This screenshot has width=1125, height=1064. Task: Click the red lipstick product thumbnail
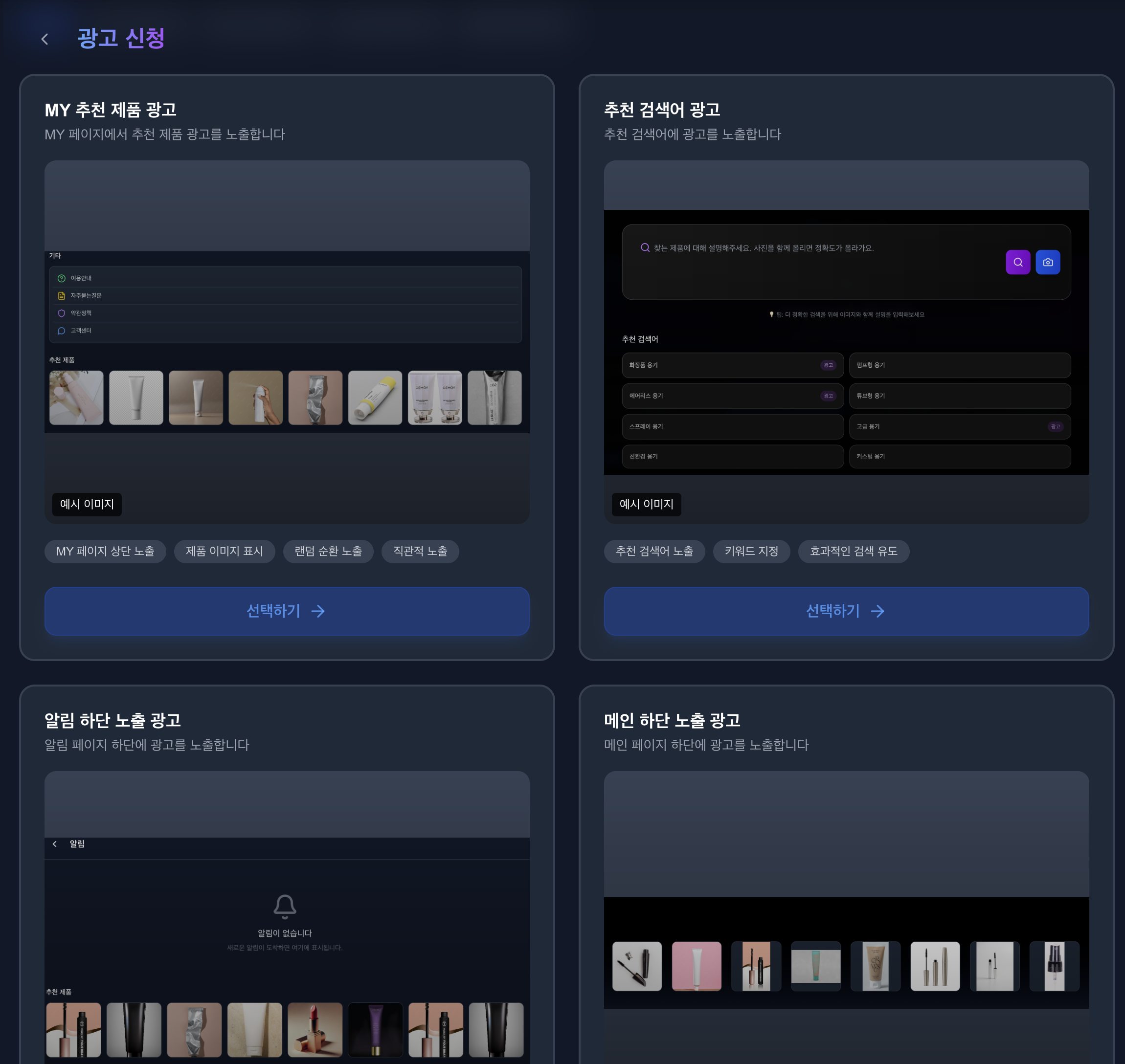(315, 1029)
